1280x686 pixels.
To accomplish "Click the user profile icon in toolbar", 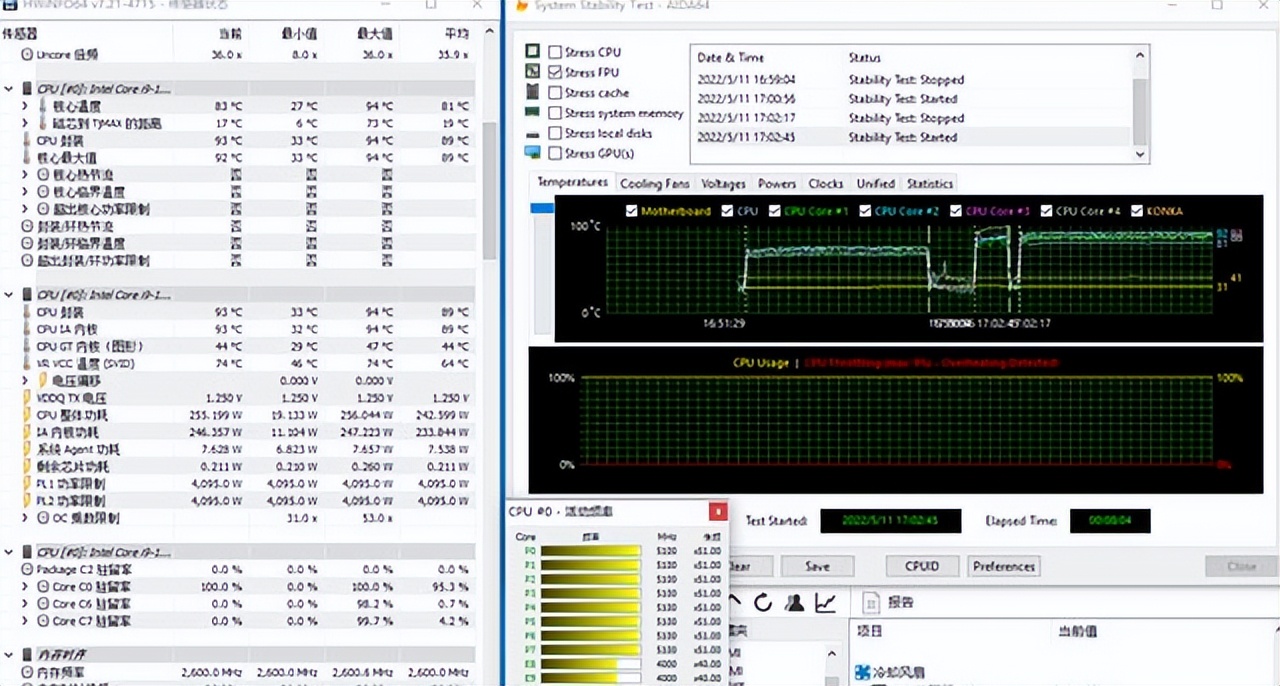I will point(794,603).
